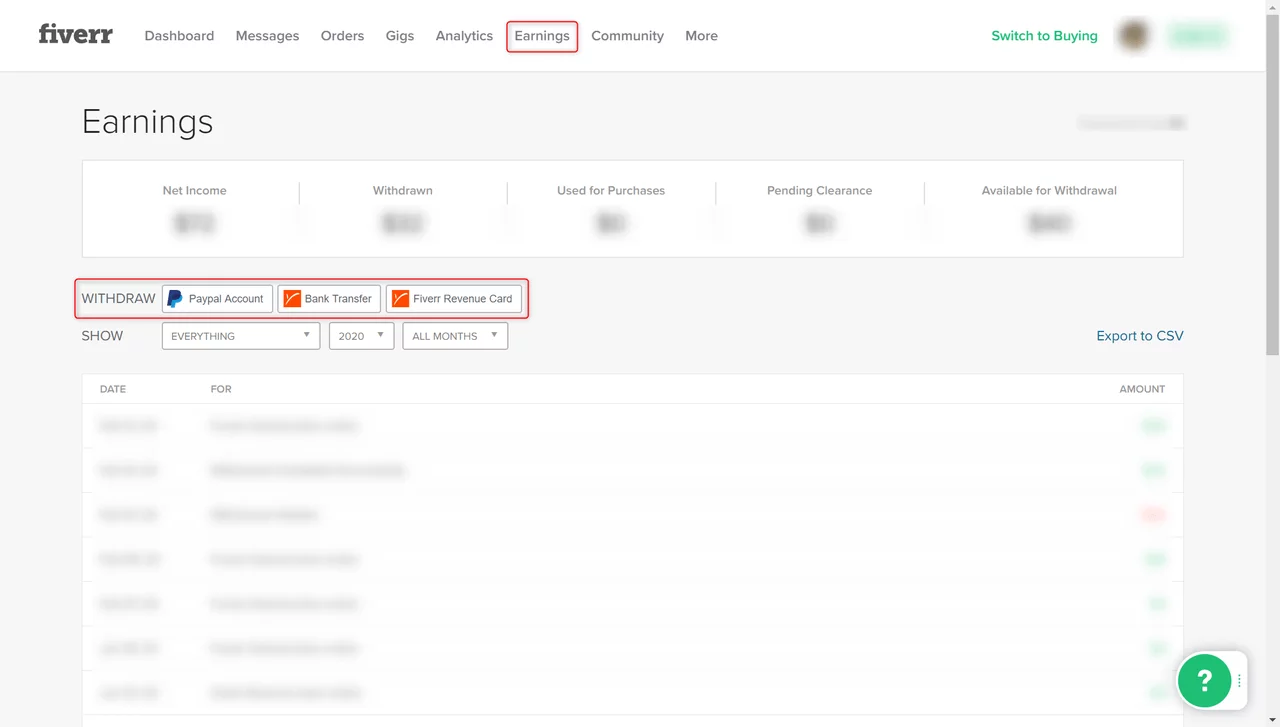Viewport: 1280px width, 727px height.
Task: Open the 2020 year dropdown
Action: (361, 336)
